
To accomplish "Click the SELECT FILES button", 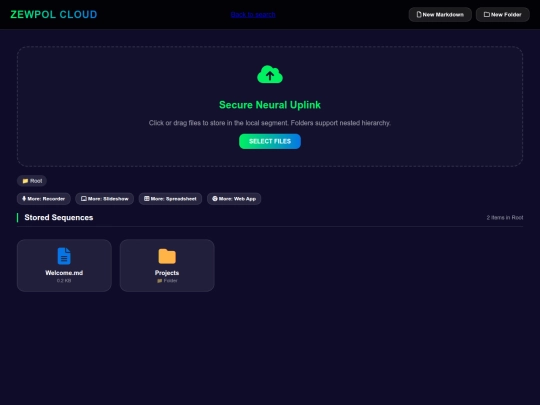I will pos(270,141).
